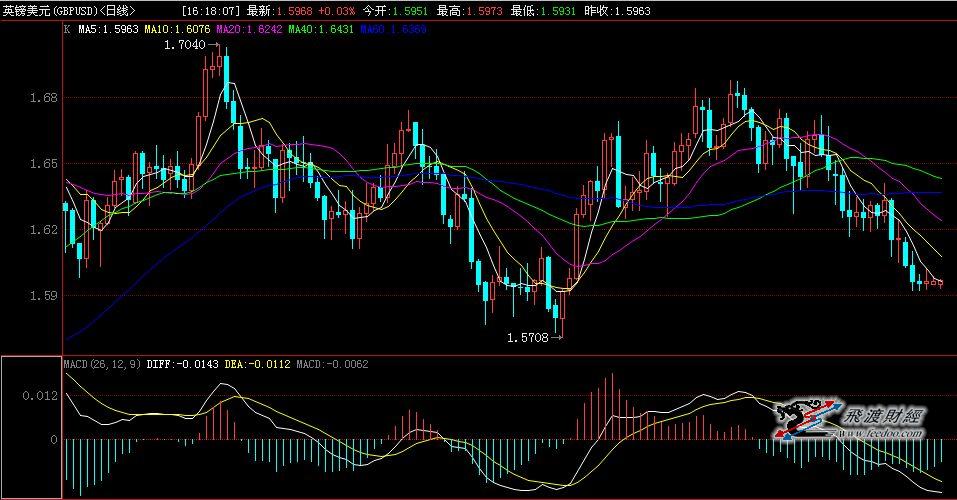
Task: Select the MACD(26,12,9) indicator title
Action: [102, 364]
